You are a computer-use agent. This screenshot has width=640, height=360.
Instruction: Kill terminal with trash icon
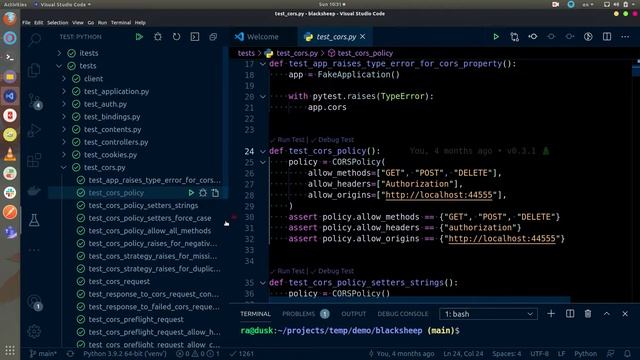tap(588, 313)
